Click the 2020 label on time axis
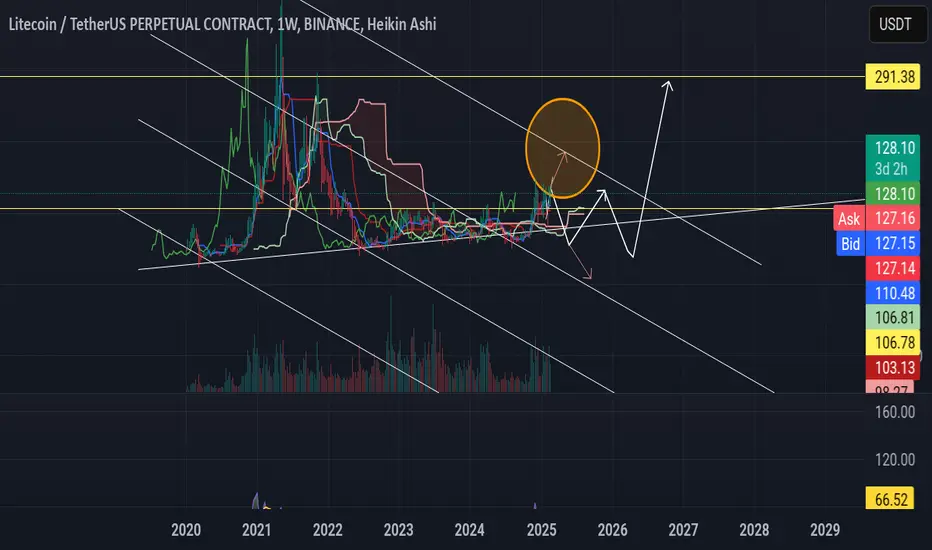 pyautogui.click(x=186, y=530)
